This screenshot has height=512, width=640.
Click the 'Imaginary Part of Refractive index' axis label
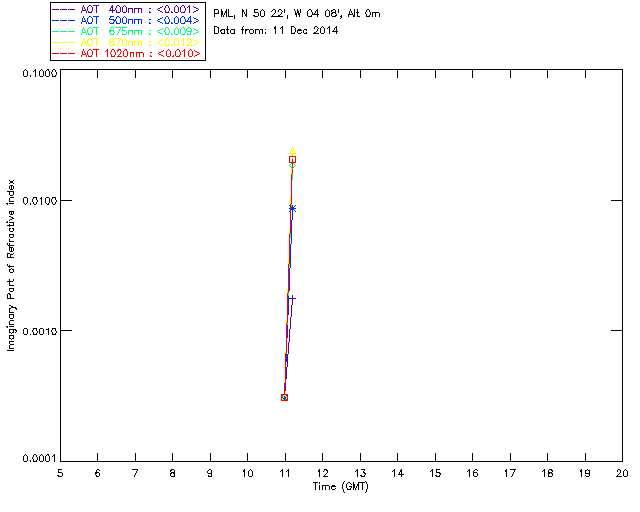(x=11, y=265)
